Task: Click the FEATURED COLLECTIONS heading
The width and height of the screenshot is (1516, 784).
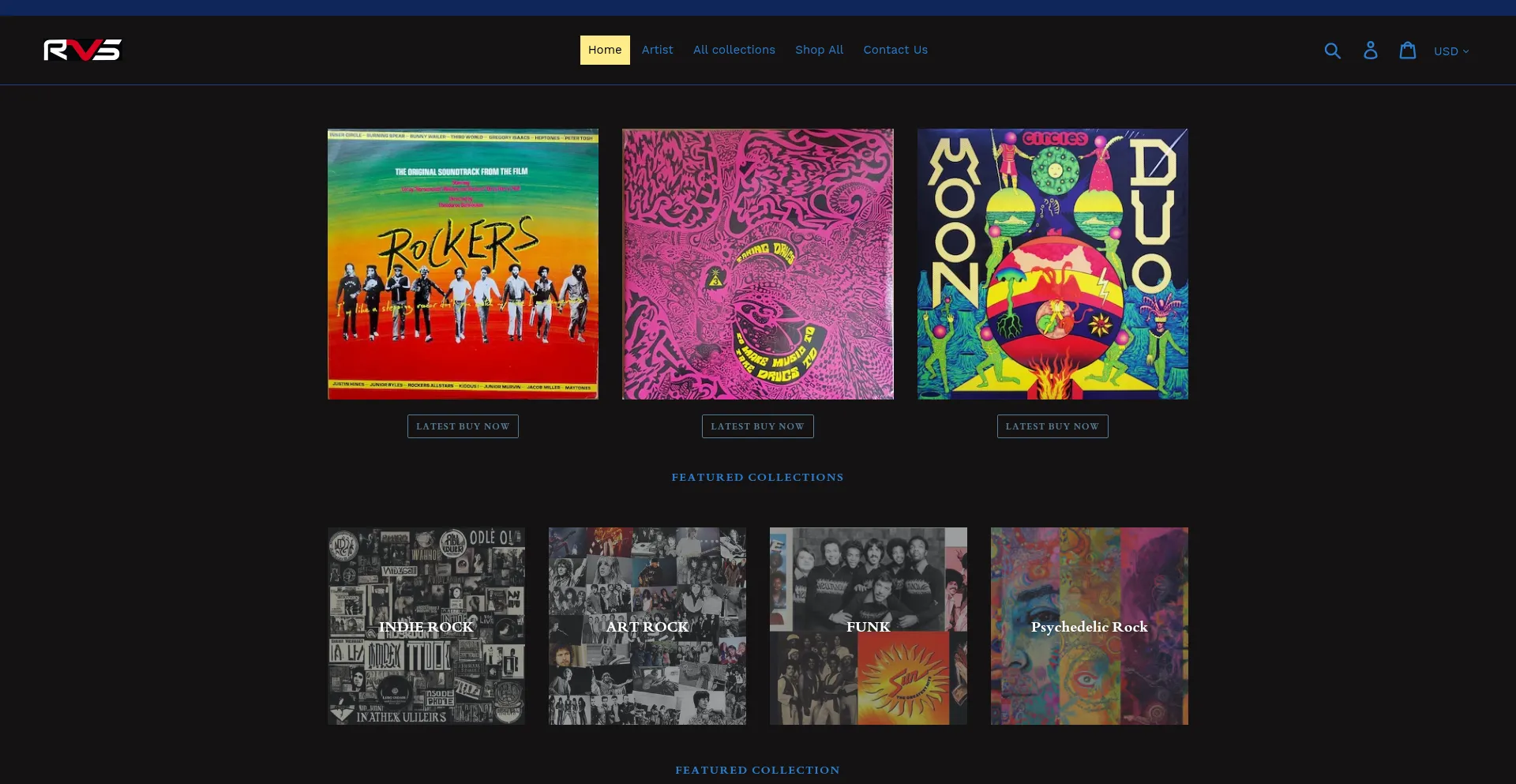Action: point(758,477)
